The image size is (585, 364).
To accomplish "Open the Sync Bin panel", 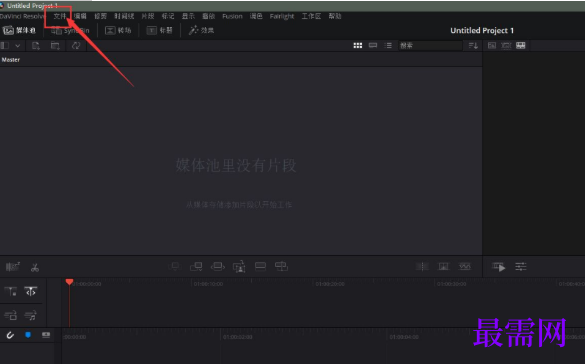I will click(70, 30).
